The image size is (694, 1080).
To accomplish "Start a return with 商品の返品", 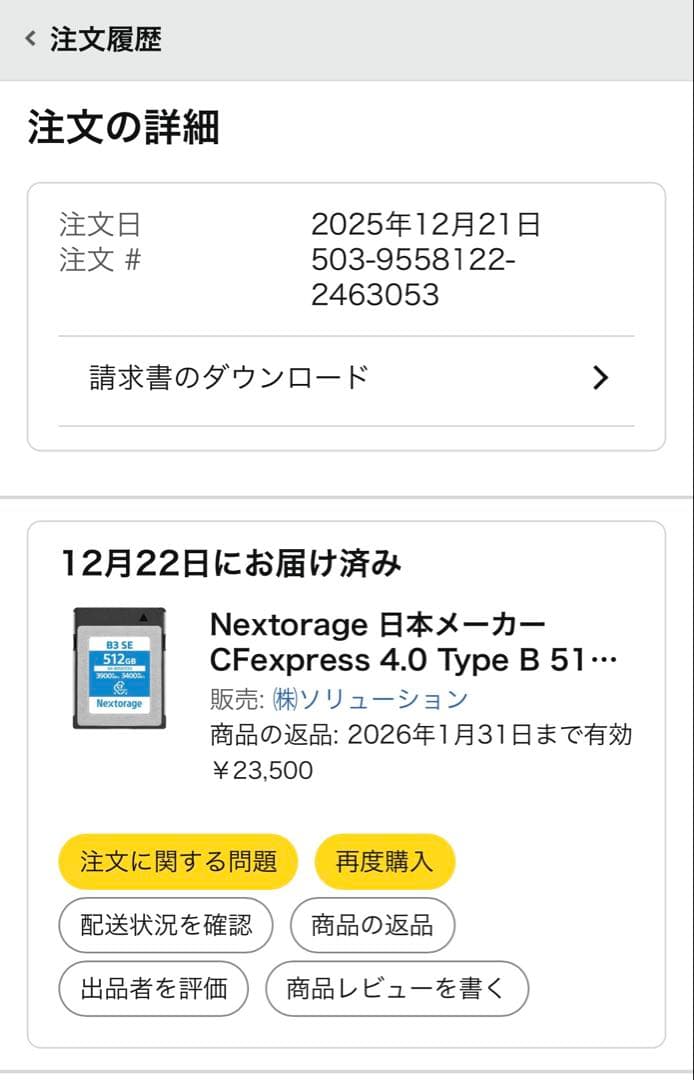I will pyautogui.click(x=372, y=925).
